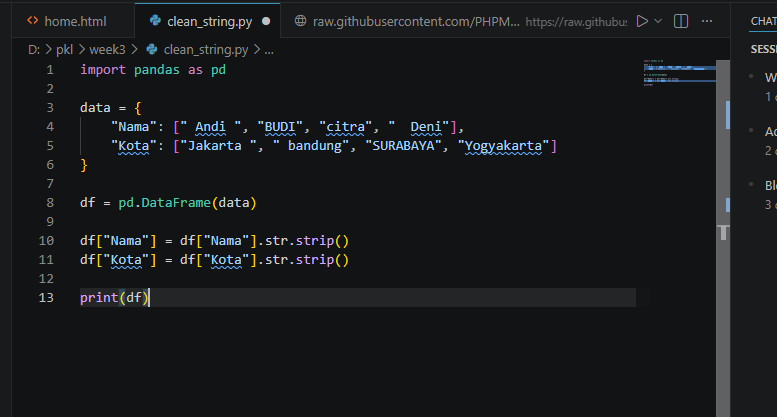Viewport: 777px width, 417px height.
Task: Select the clean_string.py editor tab
Action: 207,21
